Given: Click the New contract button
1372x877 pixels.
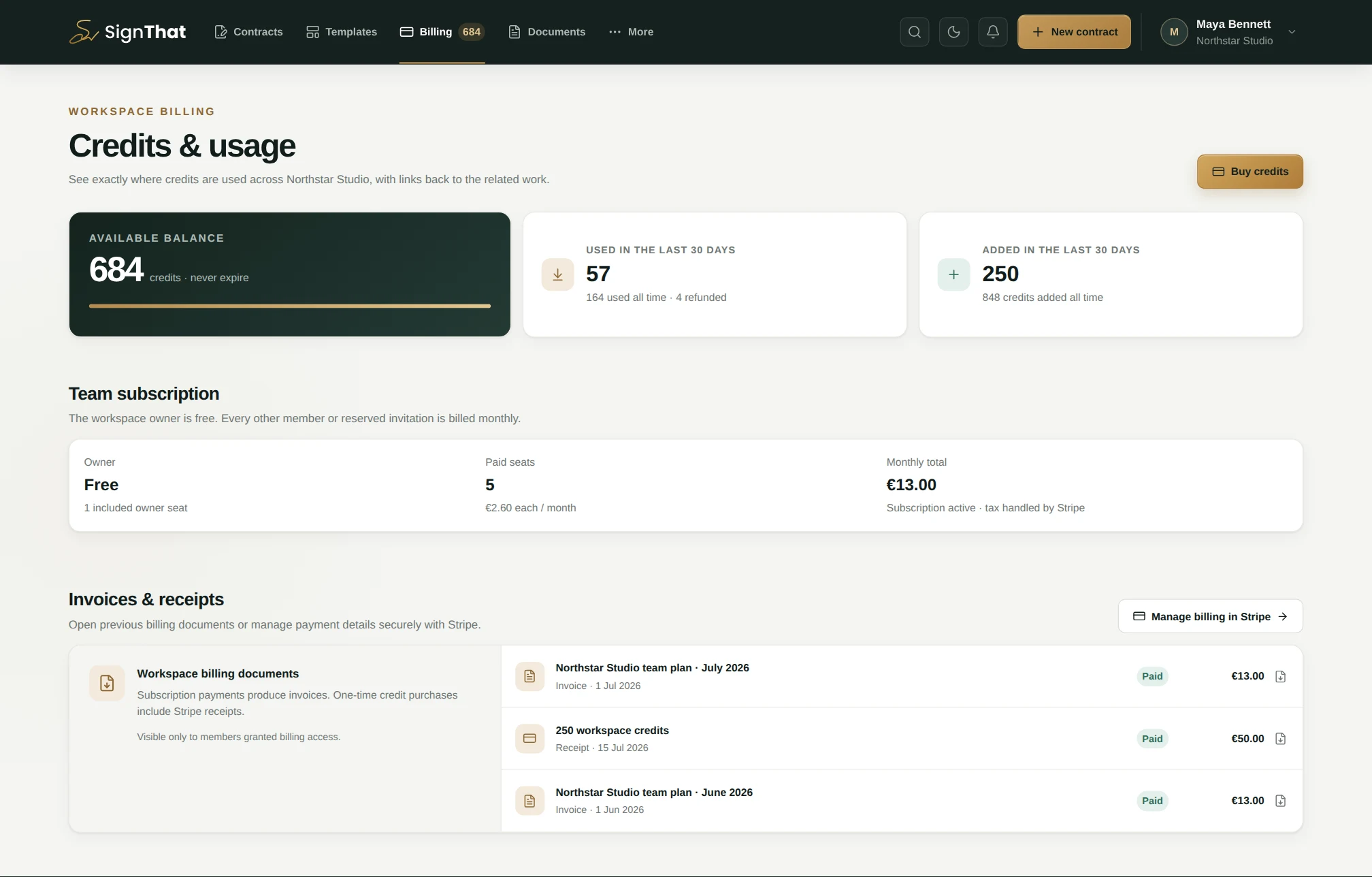Looking at the screenshot, I should (x=1074, y=32).
